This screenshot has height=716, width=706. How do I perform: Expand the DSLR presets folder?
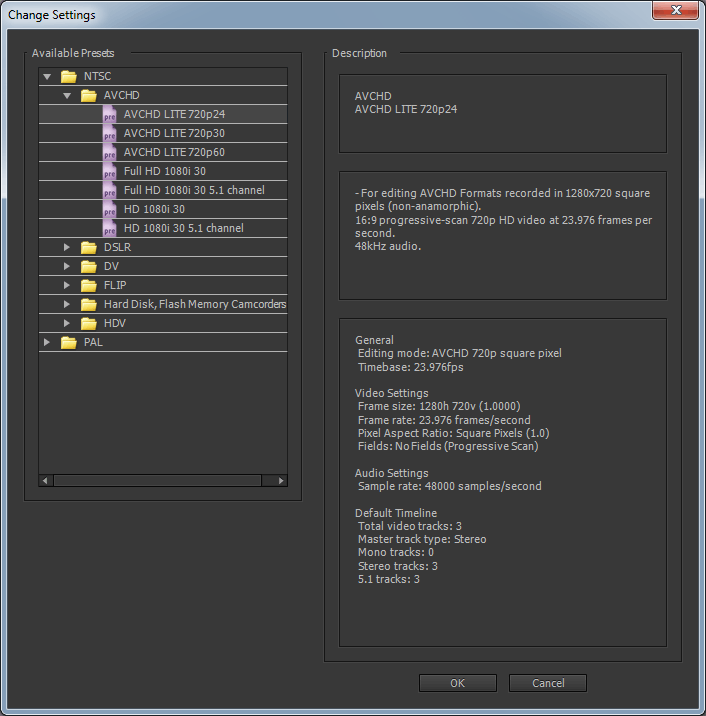coord(67,247)
